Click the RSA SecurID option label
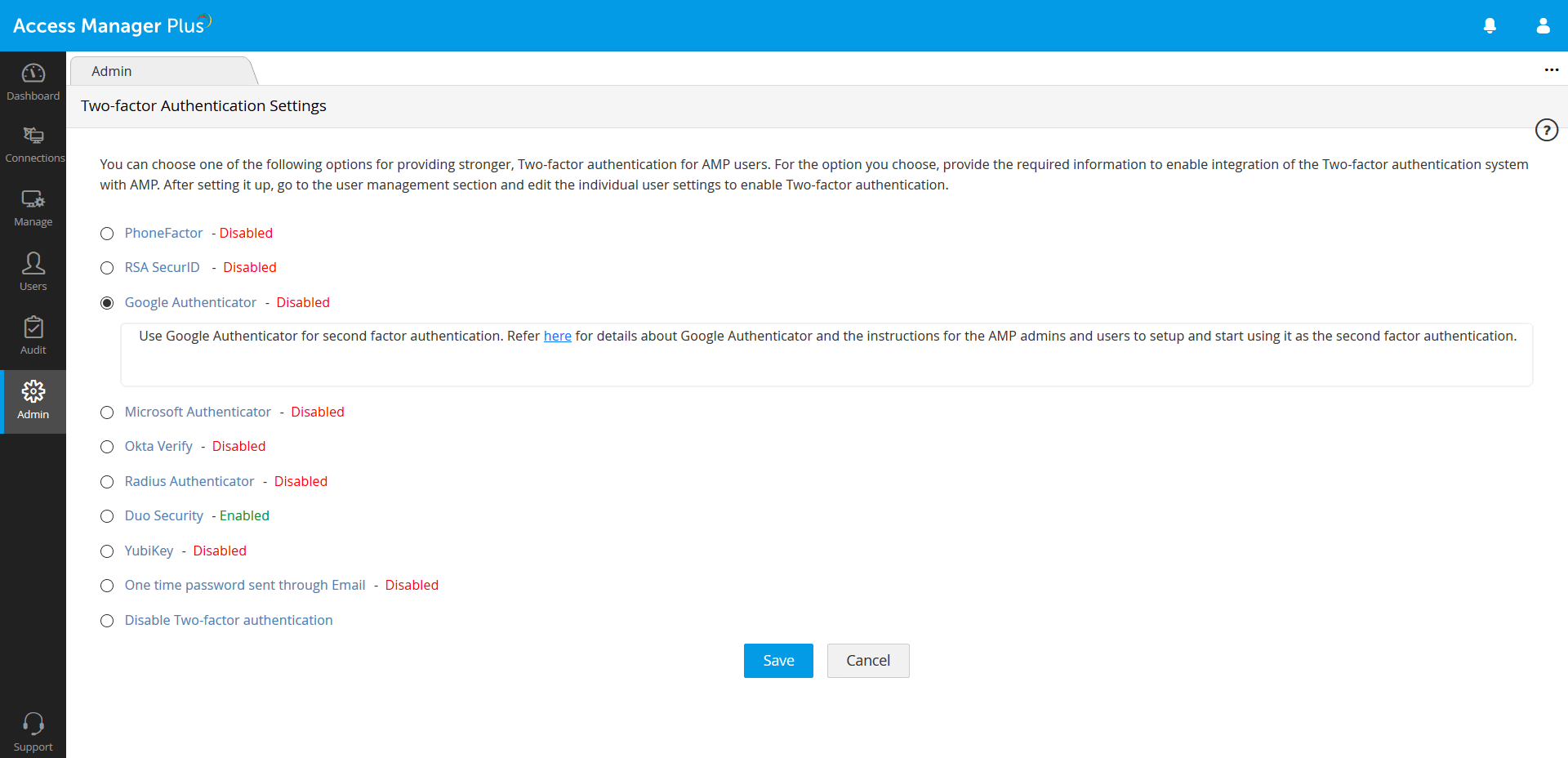The width and height of the screenshot is (1568, 758). [x=163, y=267]
